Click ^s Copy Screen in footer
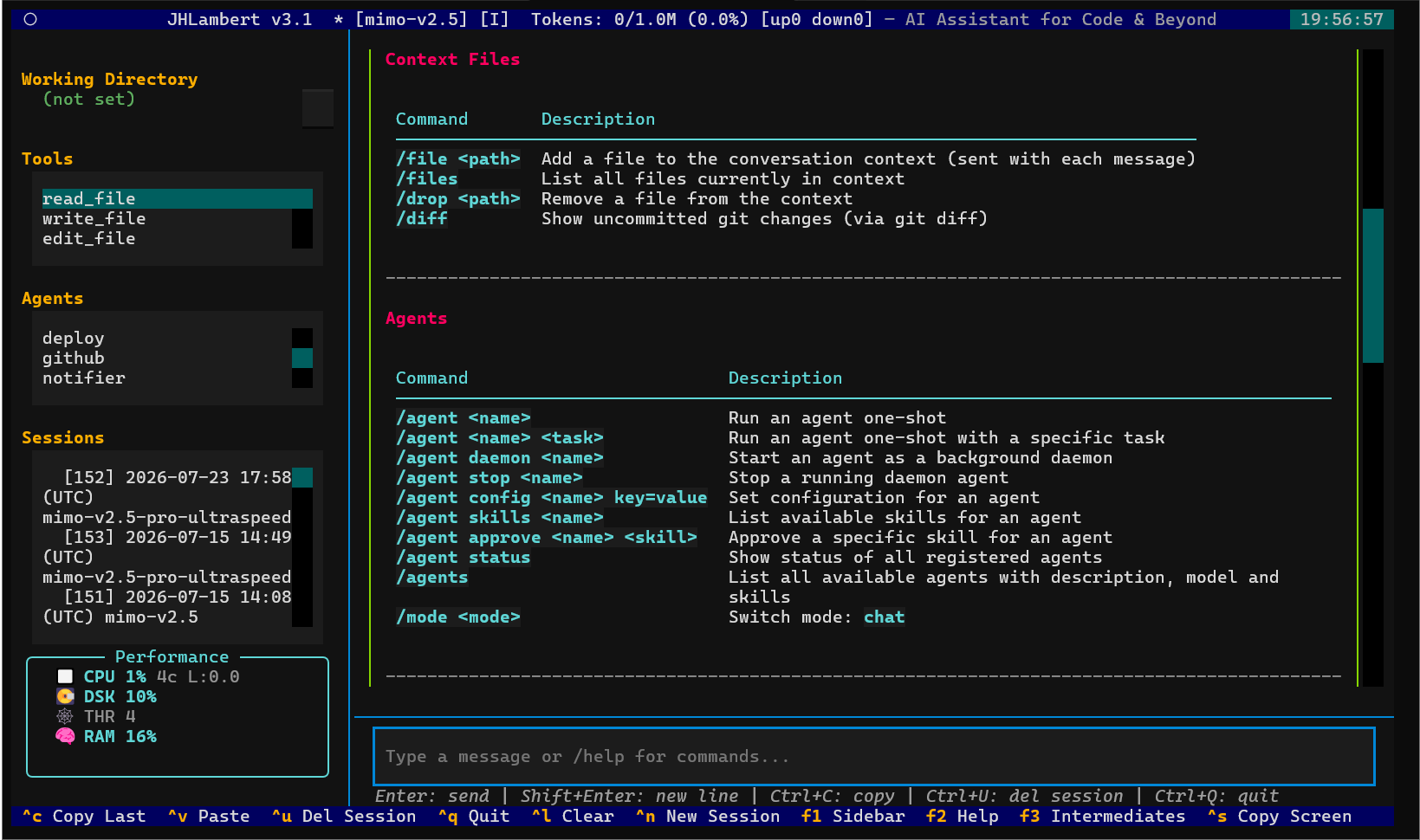The width and height of the screenshot is (1420, 840). pos(1280,816)
